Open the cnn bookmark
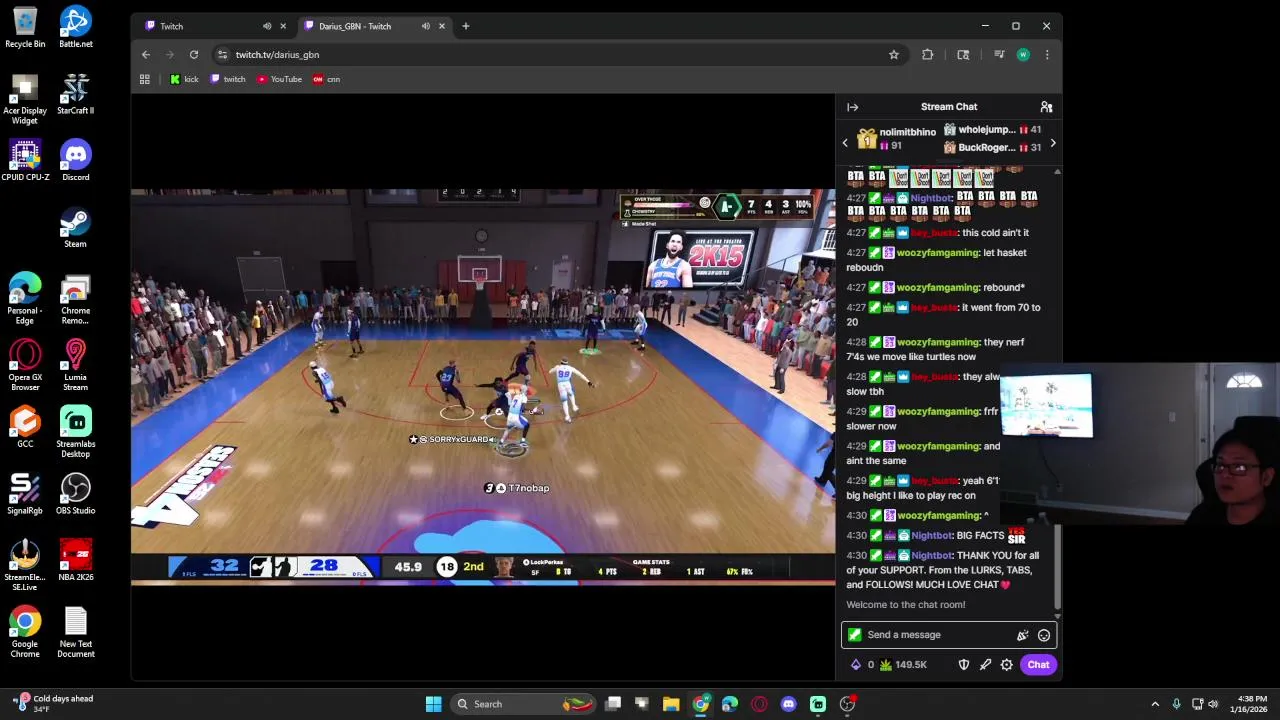The width and height of the screenshot is (1280, 720). tap(327, 79)
